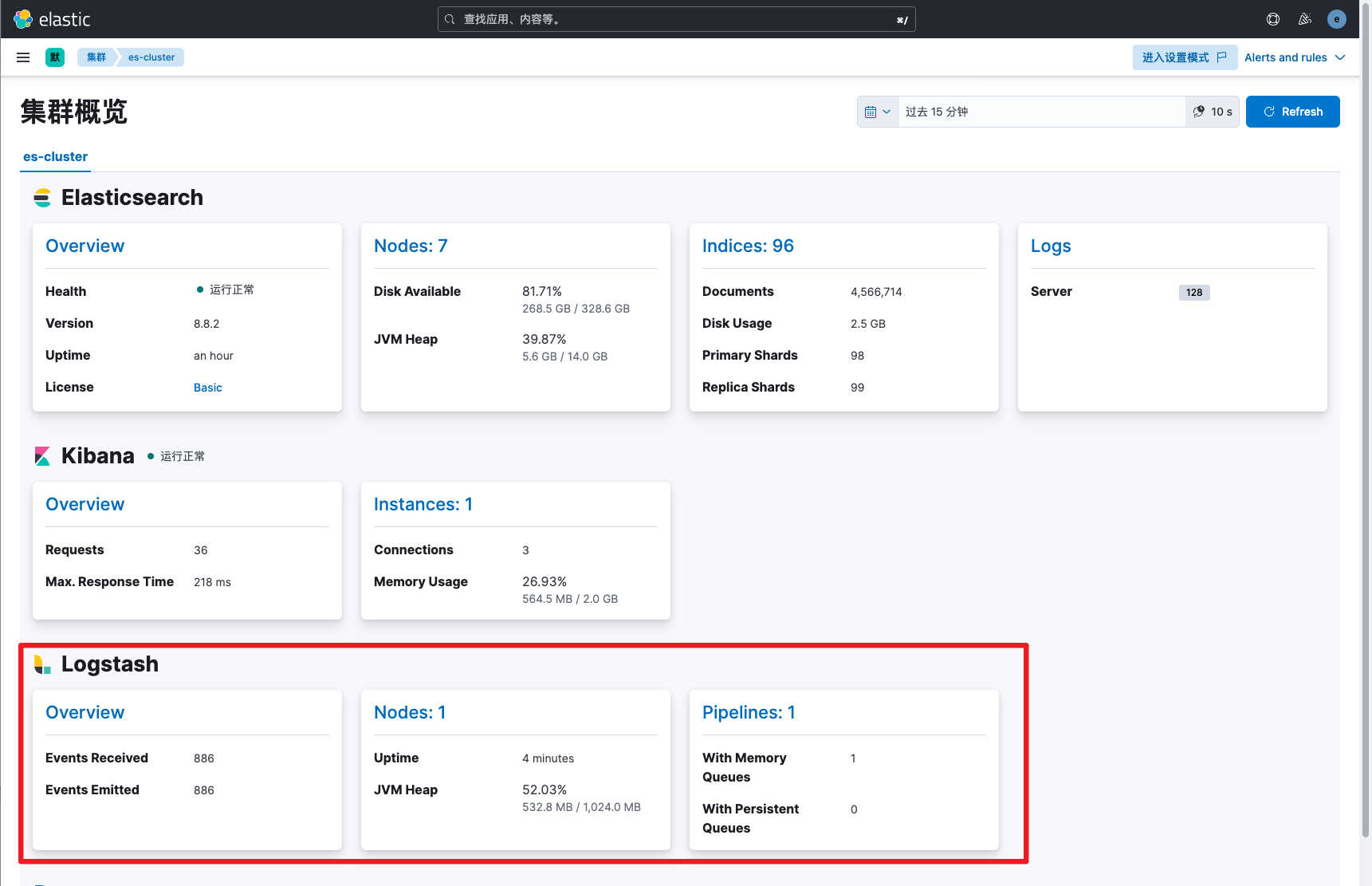1372x886 pixels.
Task: Click the Disk Available 81.71% value
Action: (542, 292)
